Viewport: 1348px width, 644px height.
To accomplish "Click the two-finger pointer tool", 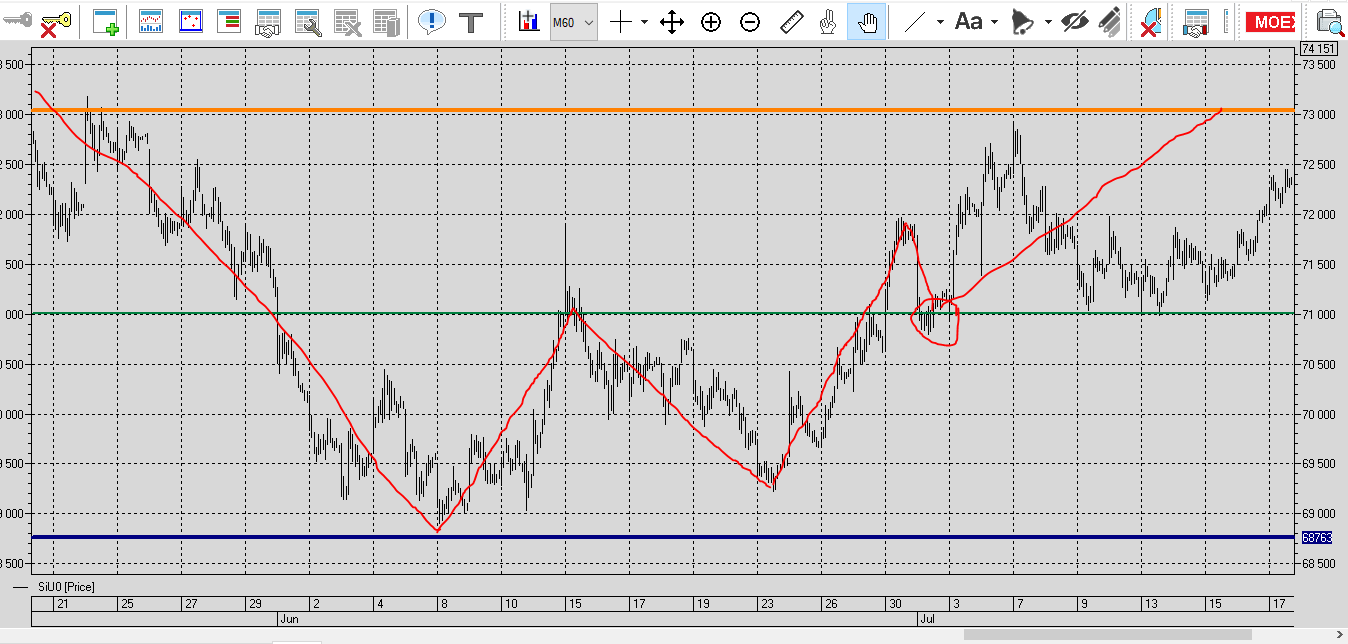I will click(x=828, y=22).
